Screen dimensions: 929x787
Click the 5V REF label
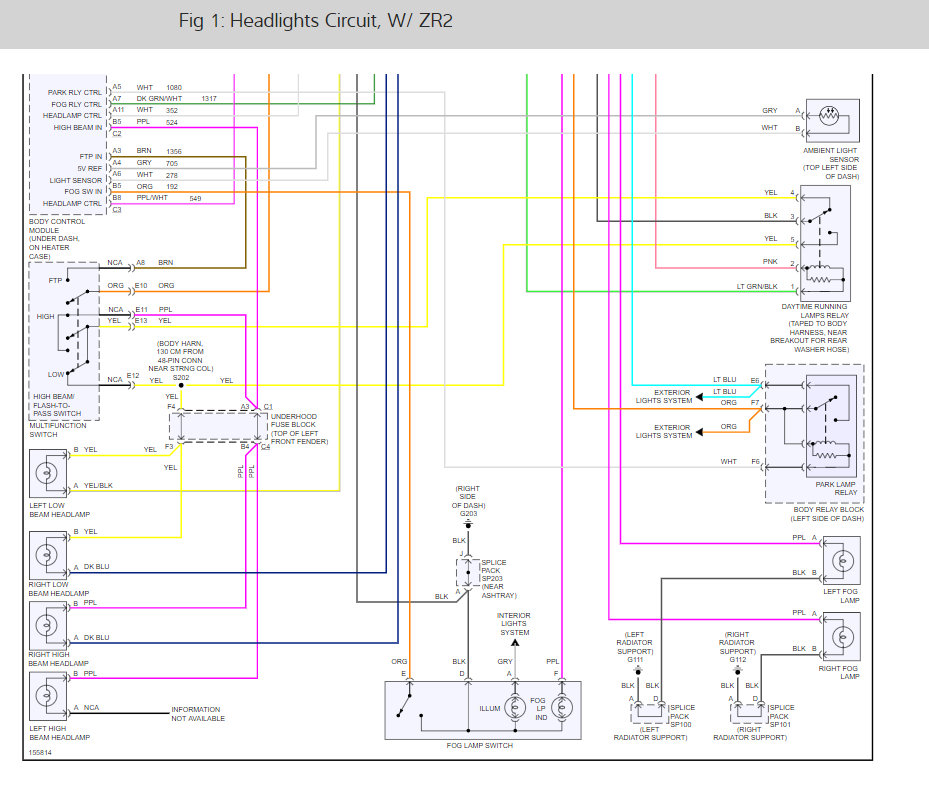pyautogui.click(x=89, y=168)
